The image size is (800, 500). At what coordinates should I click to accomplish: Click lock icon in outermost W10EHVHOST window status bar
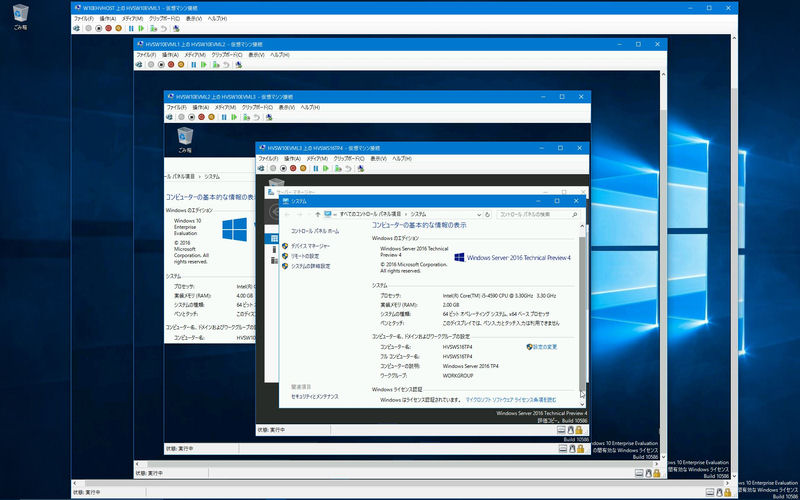[726, 492]
